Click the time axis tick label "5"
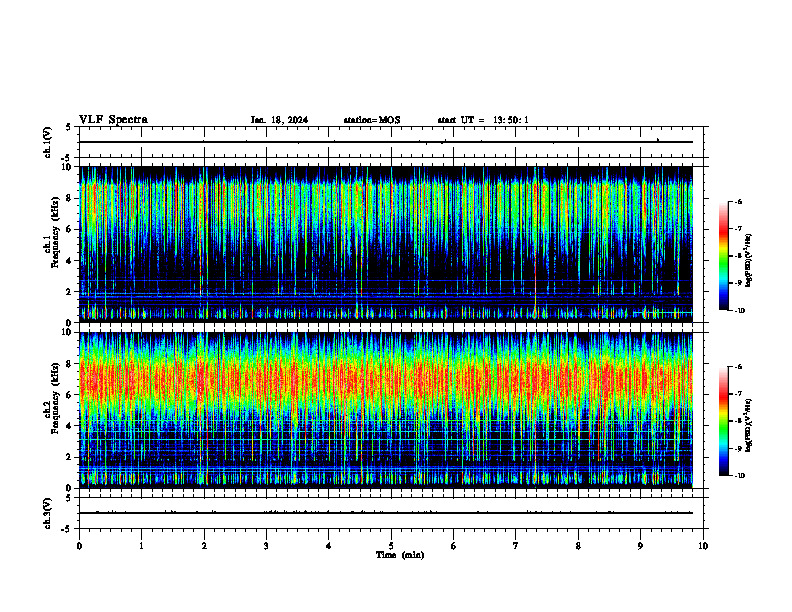This screenshot has width=792, height=612. coord(391,546)
